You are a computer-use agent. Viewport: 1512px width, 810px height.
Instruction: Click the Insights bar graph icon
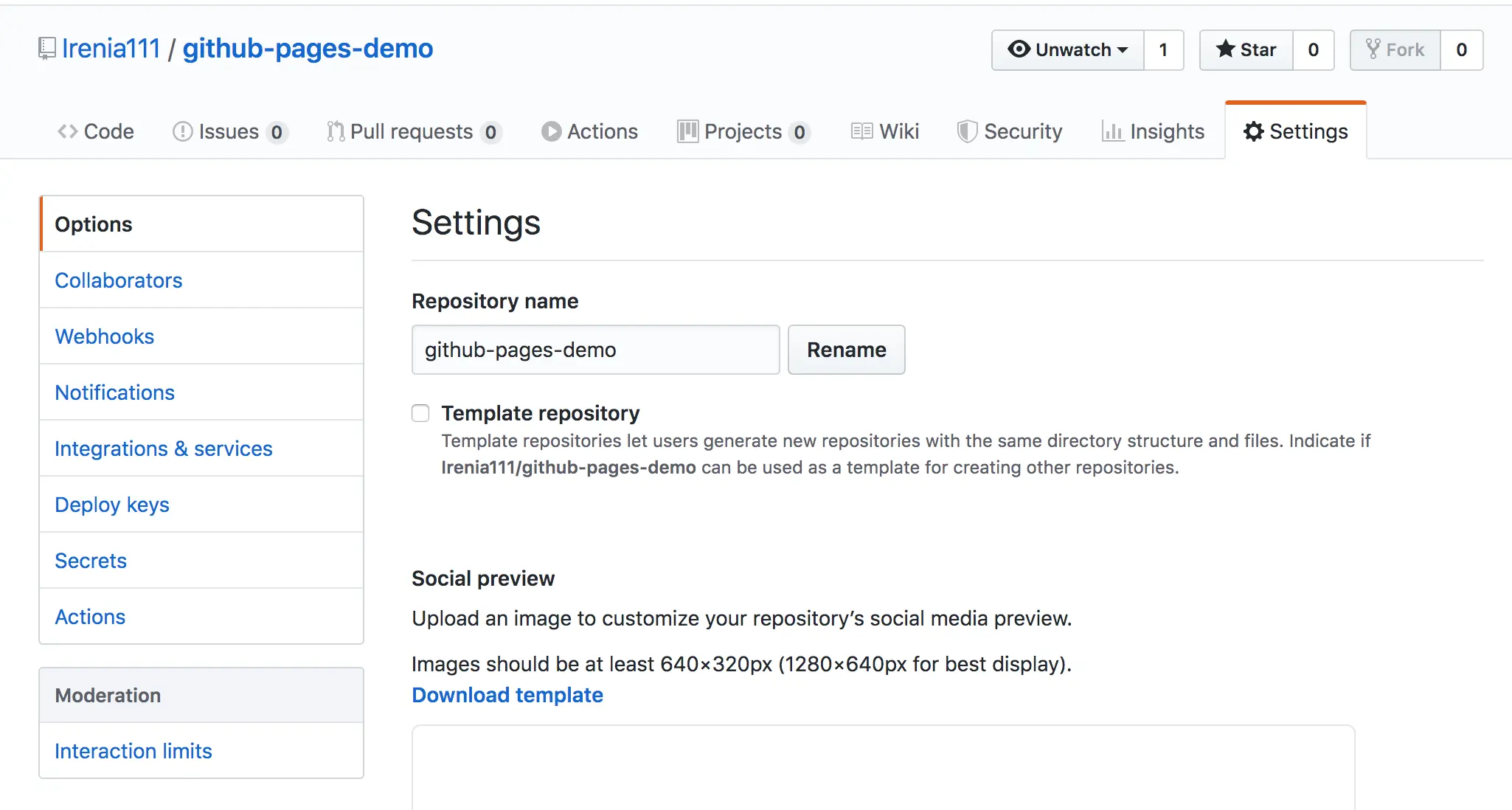click(1112, 131)
